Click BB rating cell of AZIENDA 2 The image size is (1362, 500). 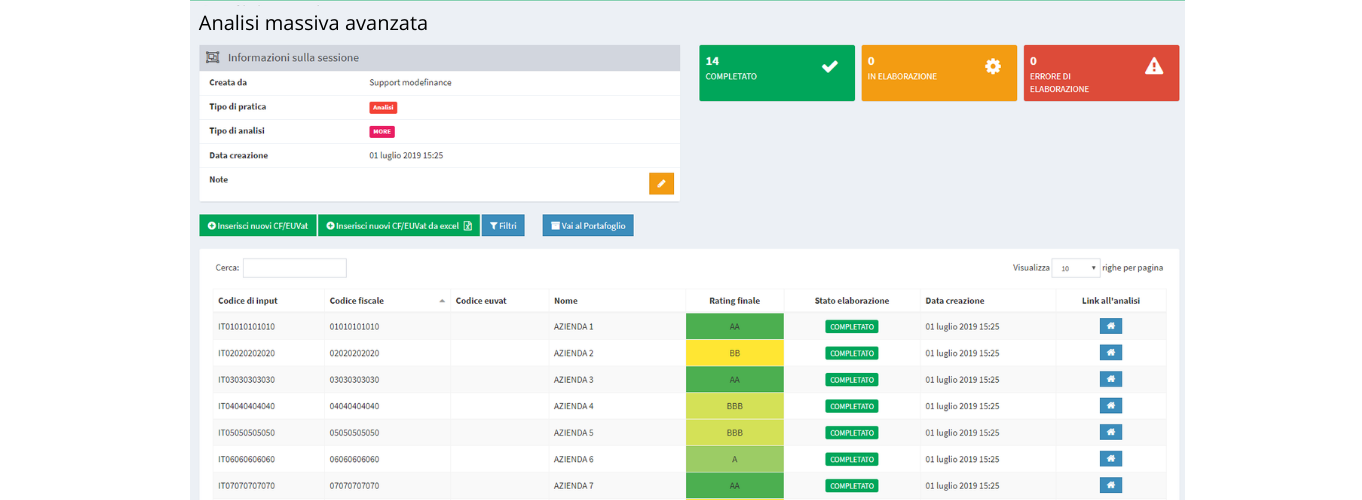pos(735,353)
